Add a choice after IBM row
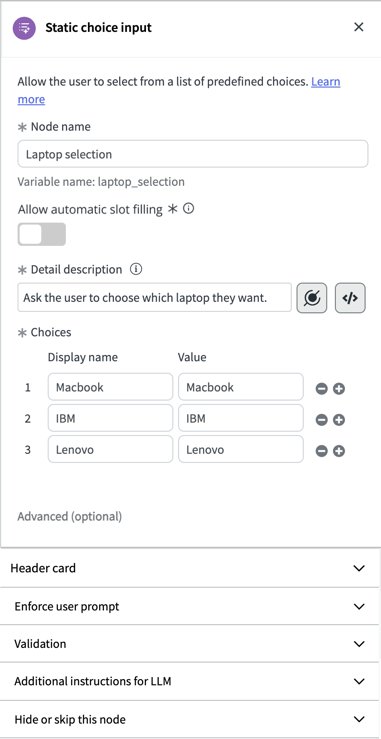Screen dimensions: 381x739 pos(339,420)
